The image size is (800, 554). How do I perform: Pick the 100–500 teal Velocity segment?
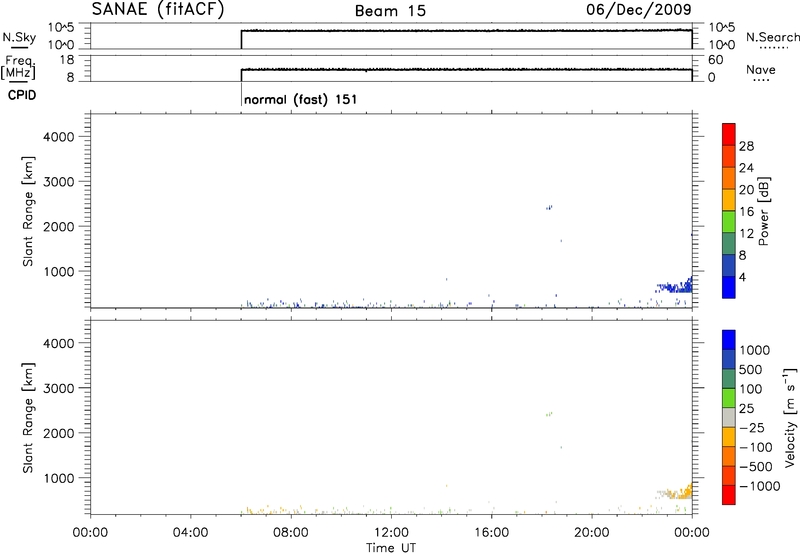(729, 379)
